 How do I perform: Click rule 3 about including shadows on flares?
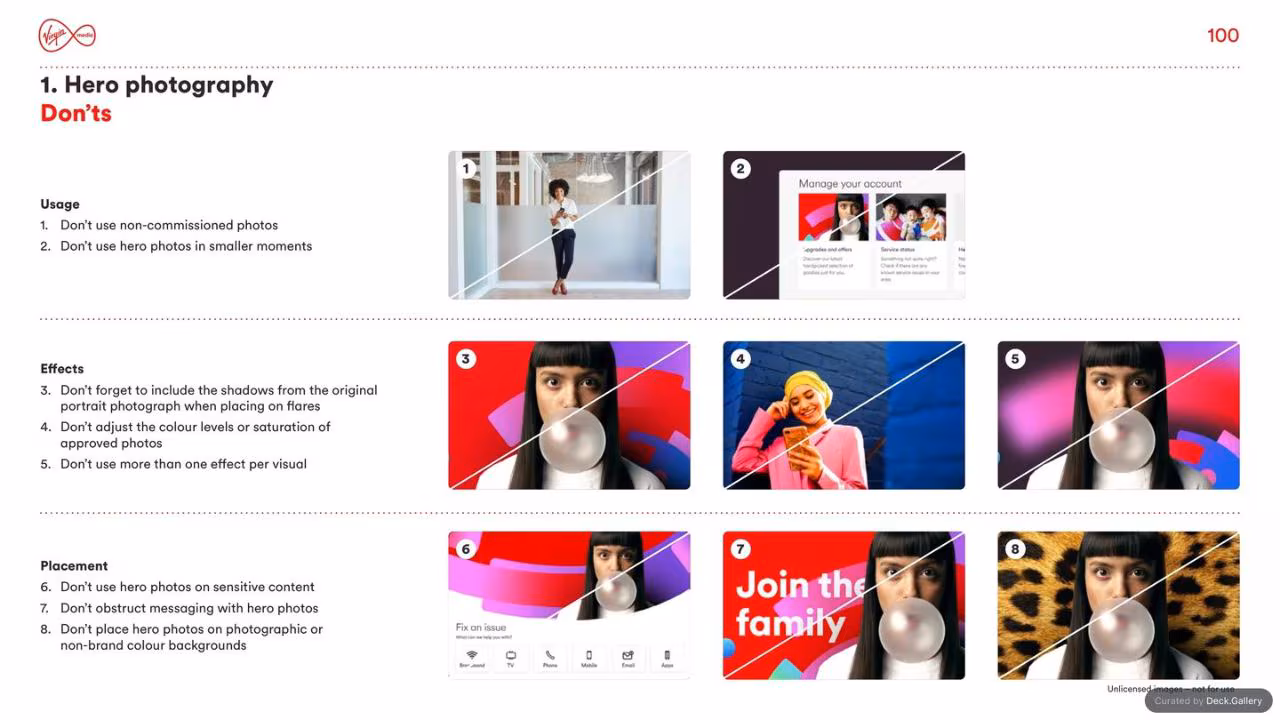pyautogui.click(x=219, y=398)
